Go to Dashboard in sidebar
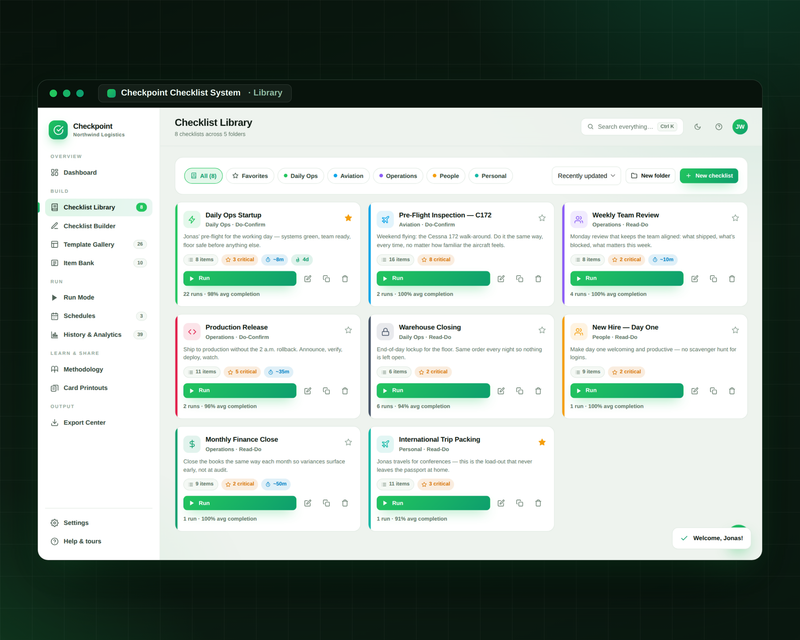 point(98,173)
